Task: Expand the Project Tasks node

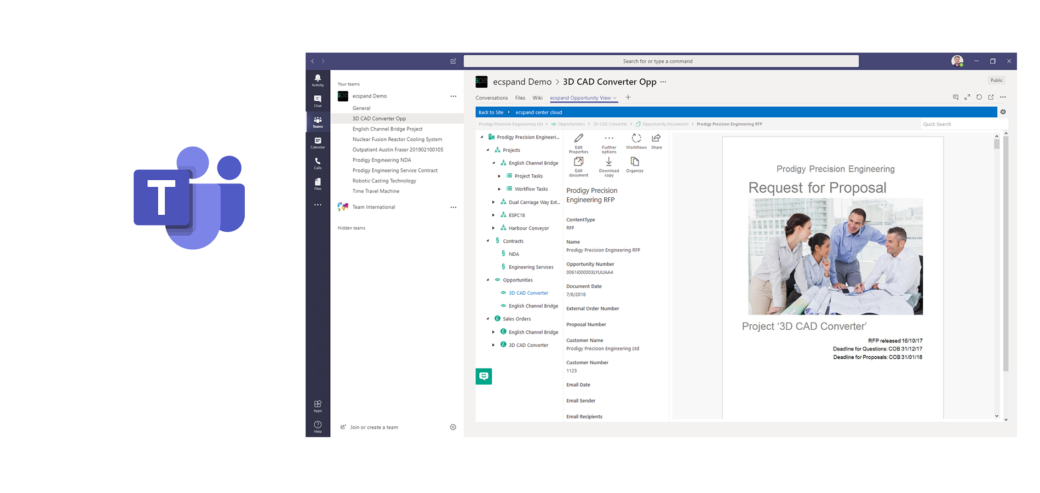Action: coord(499,176)
